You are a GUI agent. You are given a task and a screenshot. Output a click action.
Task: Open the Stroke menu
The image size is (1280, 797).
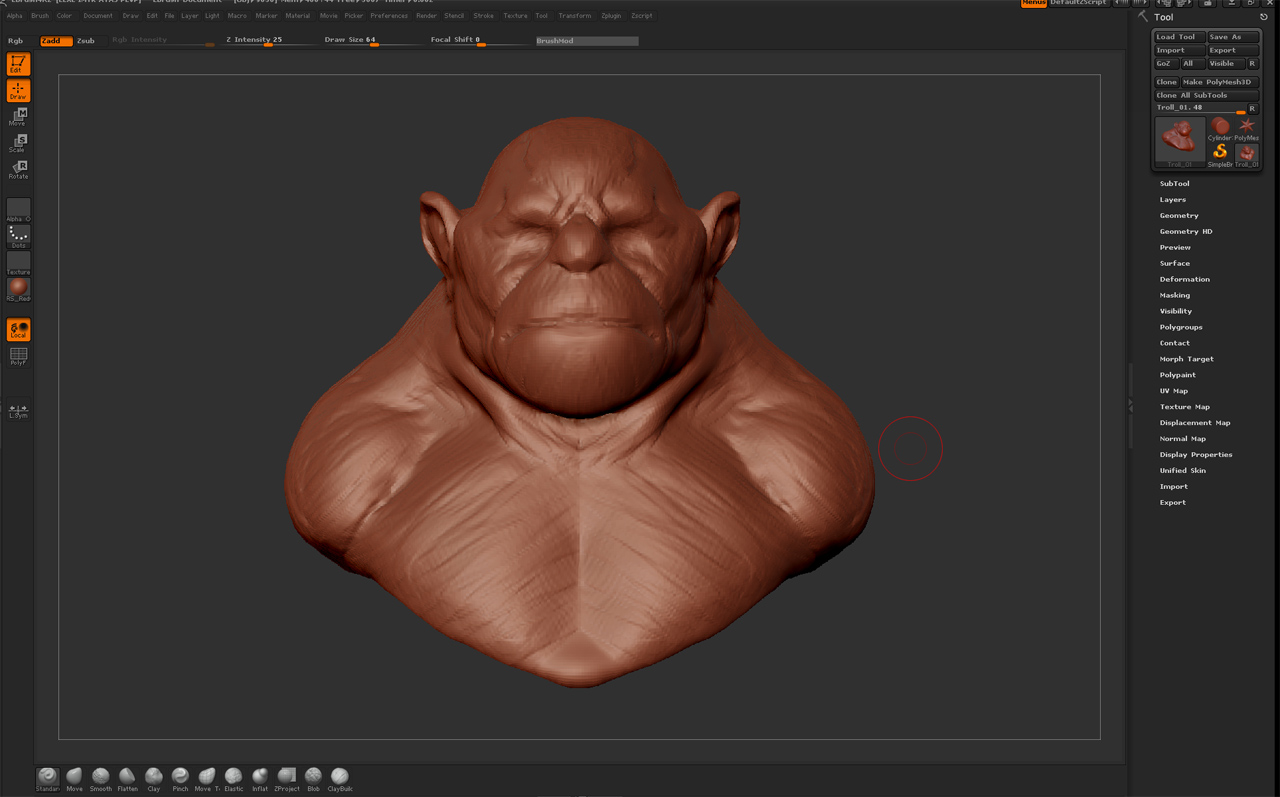pyautogui.click(x=483, y=16)
